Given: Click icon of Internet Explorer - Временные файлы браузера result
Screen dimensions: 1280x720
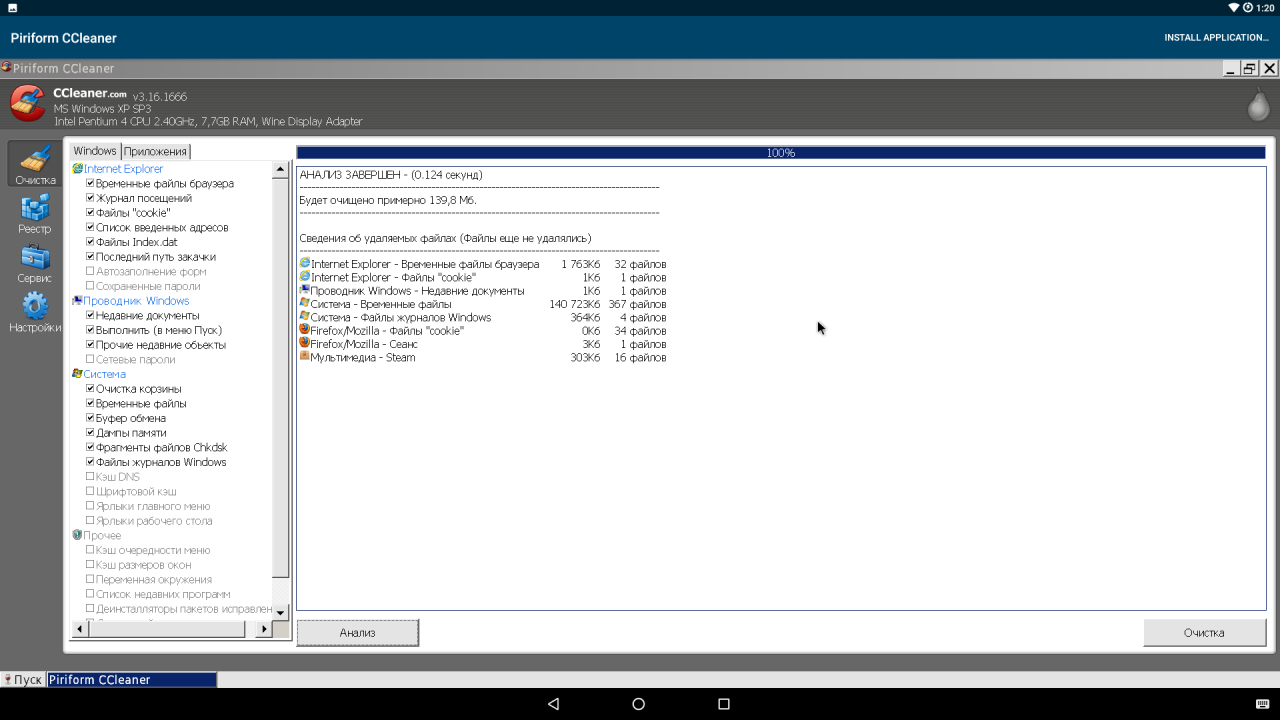Looking at the screenshot, I should [x=305, y=264].
